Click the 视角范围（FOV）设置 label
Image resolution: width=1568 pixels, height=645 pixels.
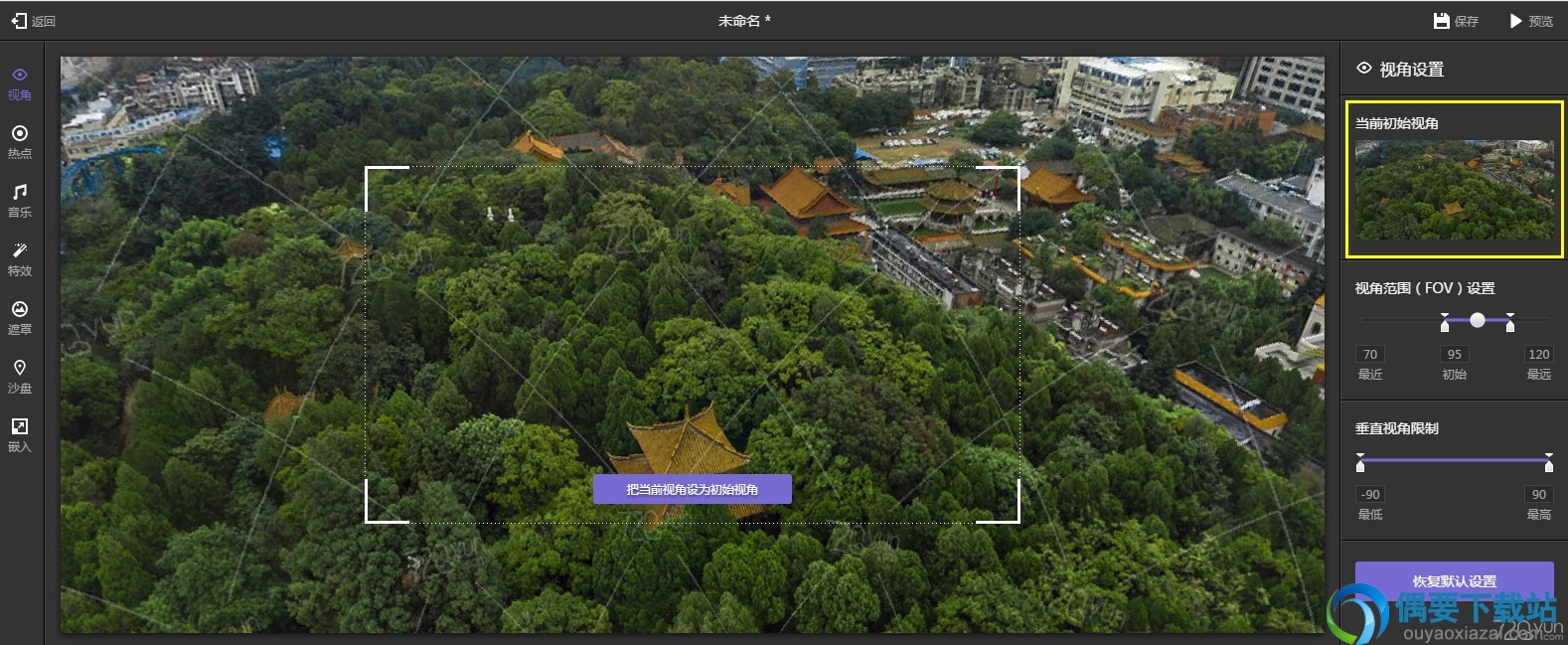(x=1425, y=288)
